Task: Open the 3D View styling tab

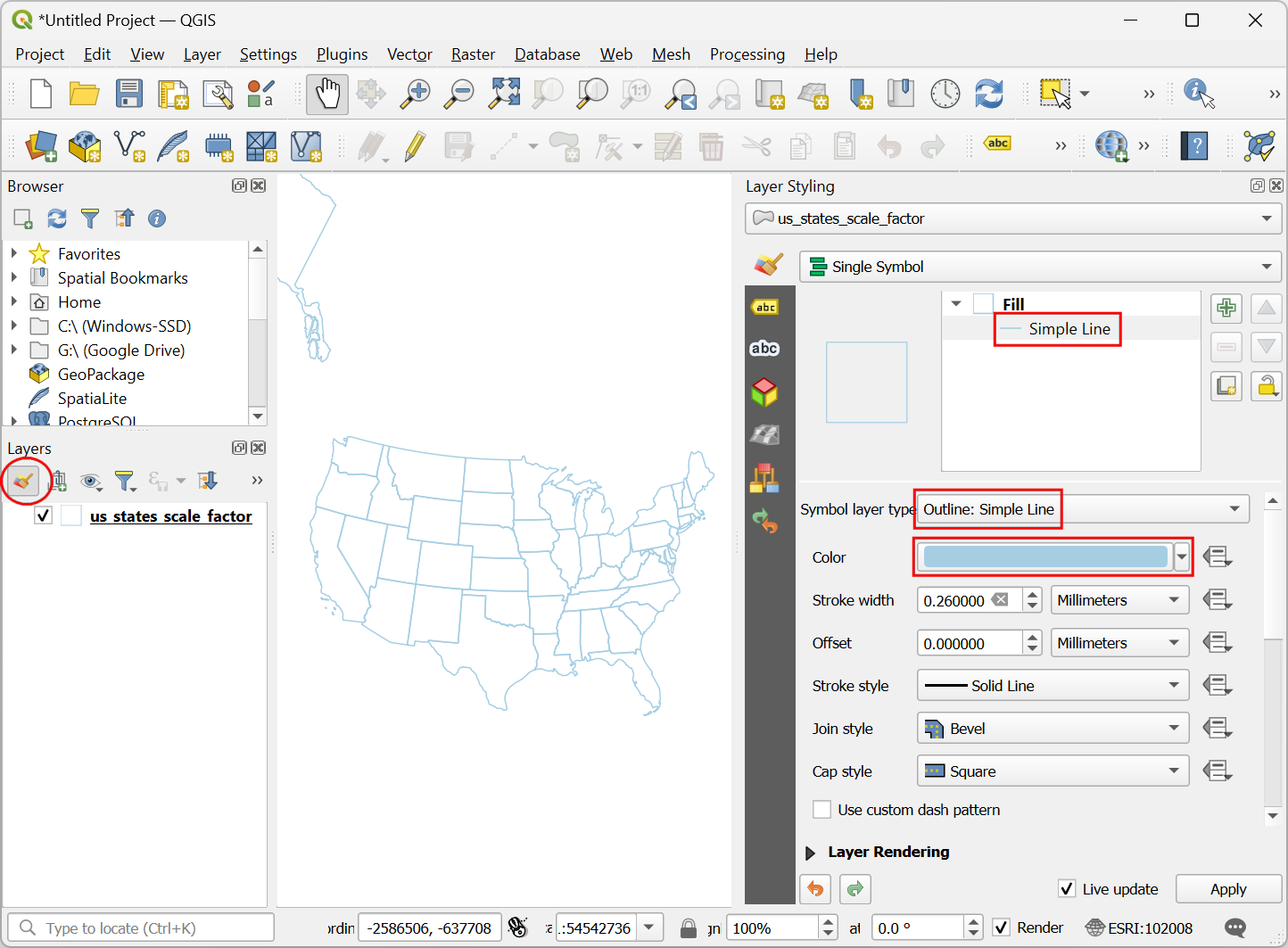Action: [x=764, y=392]
